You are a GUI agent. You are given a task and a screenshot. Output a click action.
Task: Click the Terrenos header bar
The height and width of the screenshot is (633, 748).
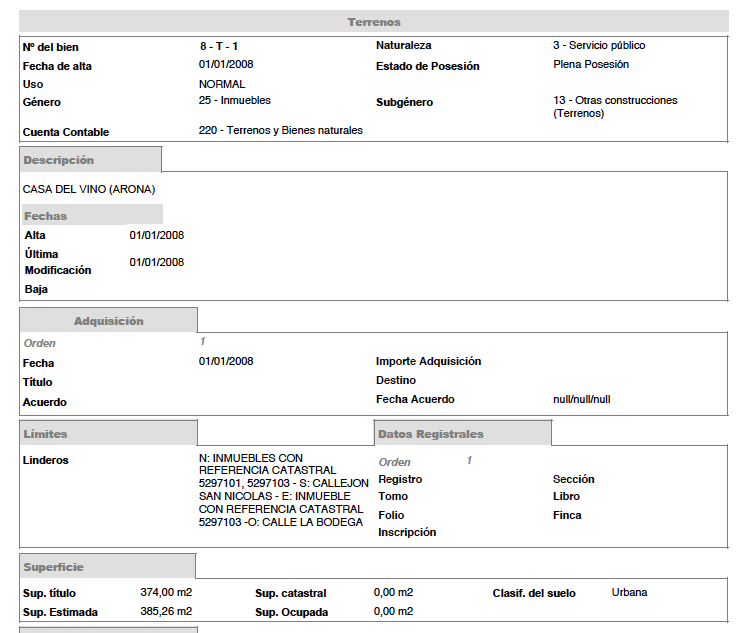pyautogui.click(x=374, y=22)
